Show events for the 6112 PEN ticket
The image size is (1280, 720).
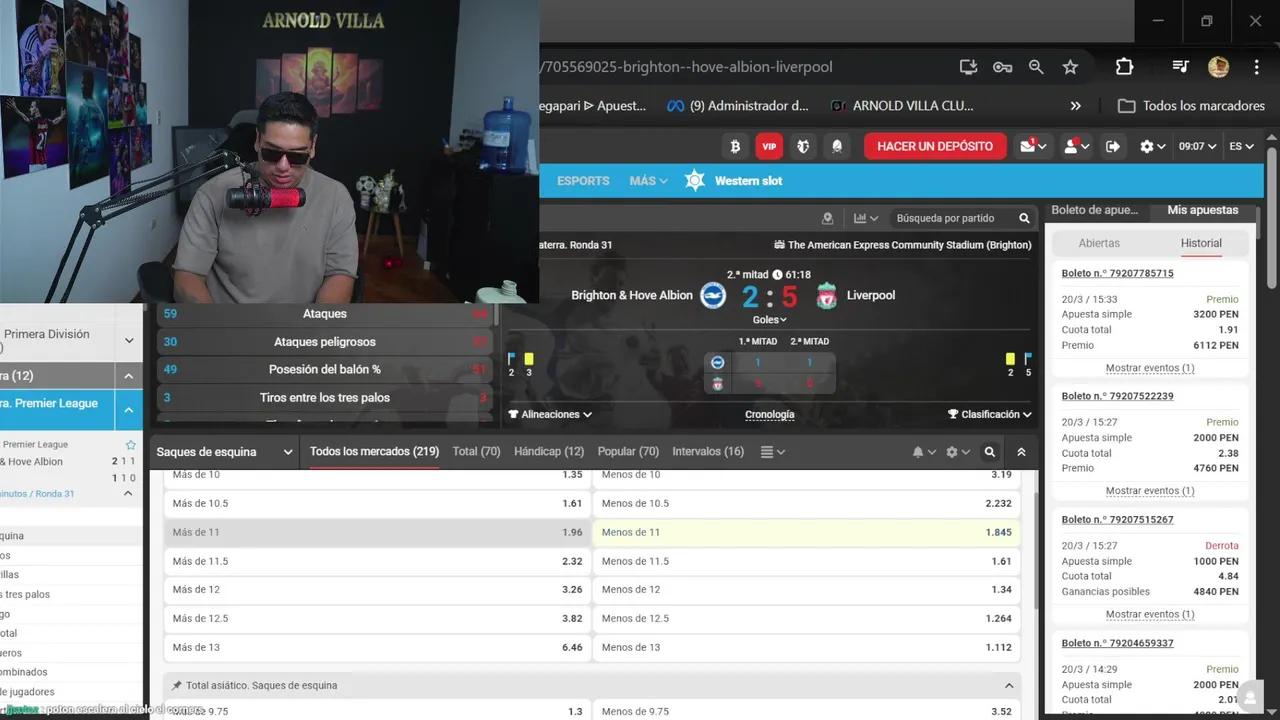tap(1150, 368)
